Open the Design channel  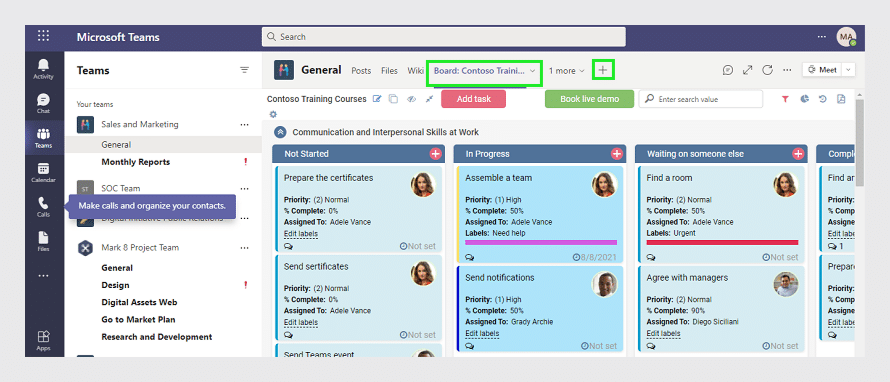(x=115, y=285)
